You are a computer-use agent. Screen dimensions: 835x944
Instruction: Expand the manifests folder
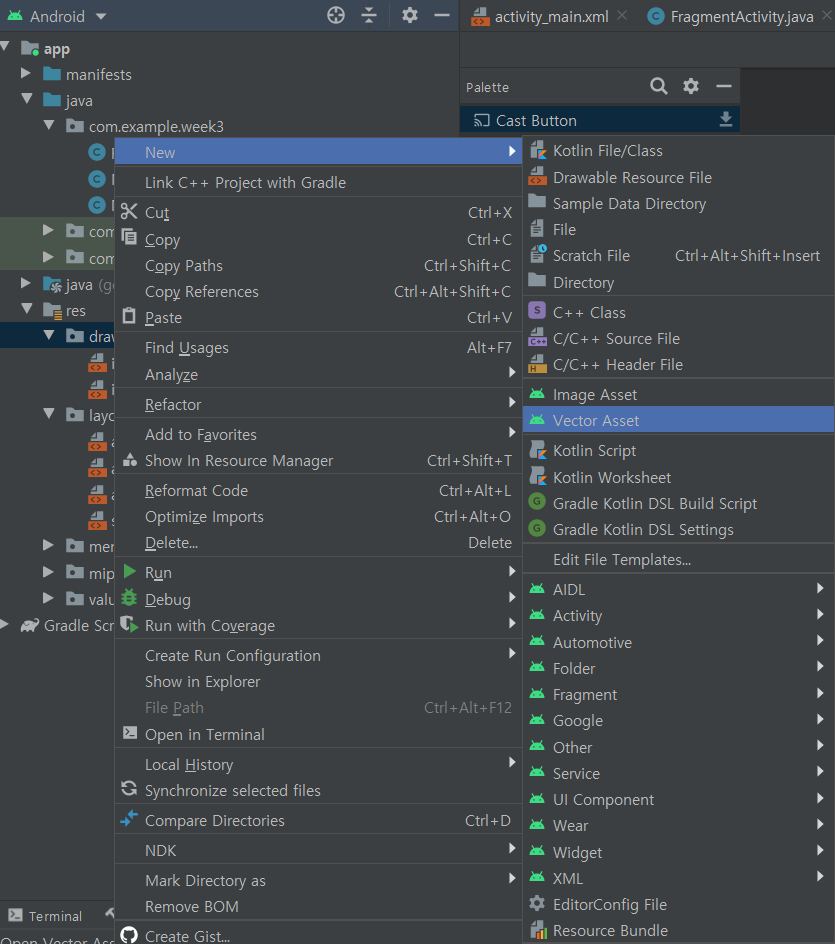coord(25,73)
